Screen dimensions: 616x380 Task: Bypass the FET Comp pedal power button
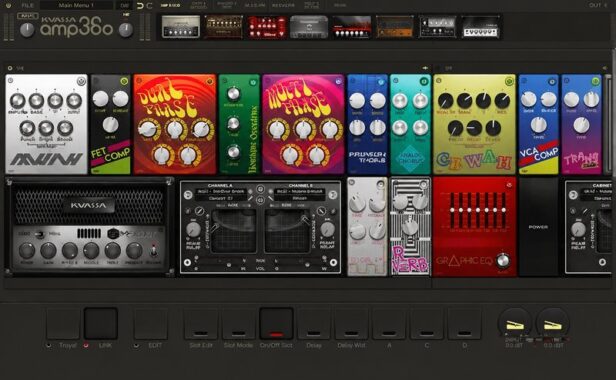(124, 81)
